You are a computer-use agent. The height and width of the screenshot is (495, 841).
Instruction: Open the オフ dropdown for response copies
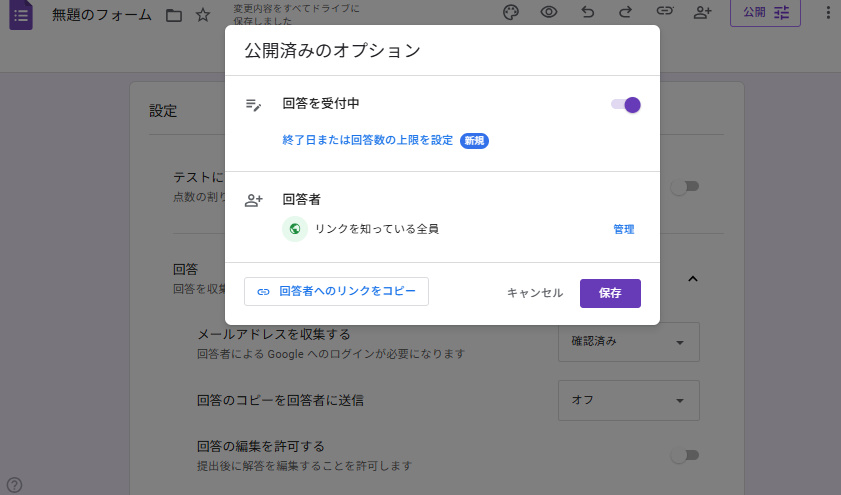(628, 400)
